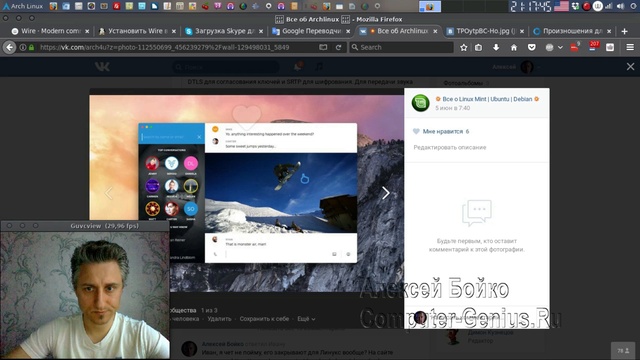Screen dimensions: 640x360
Task: Click the photo date 5 июн в 7:40
Action: click(x=452, y=108)
